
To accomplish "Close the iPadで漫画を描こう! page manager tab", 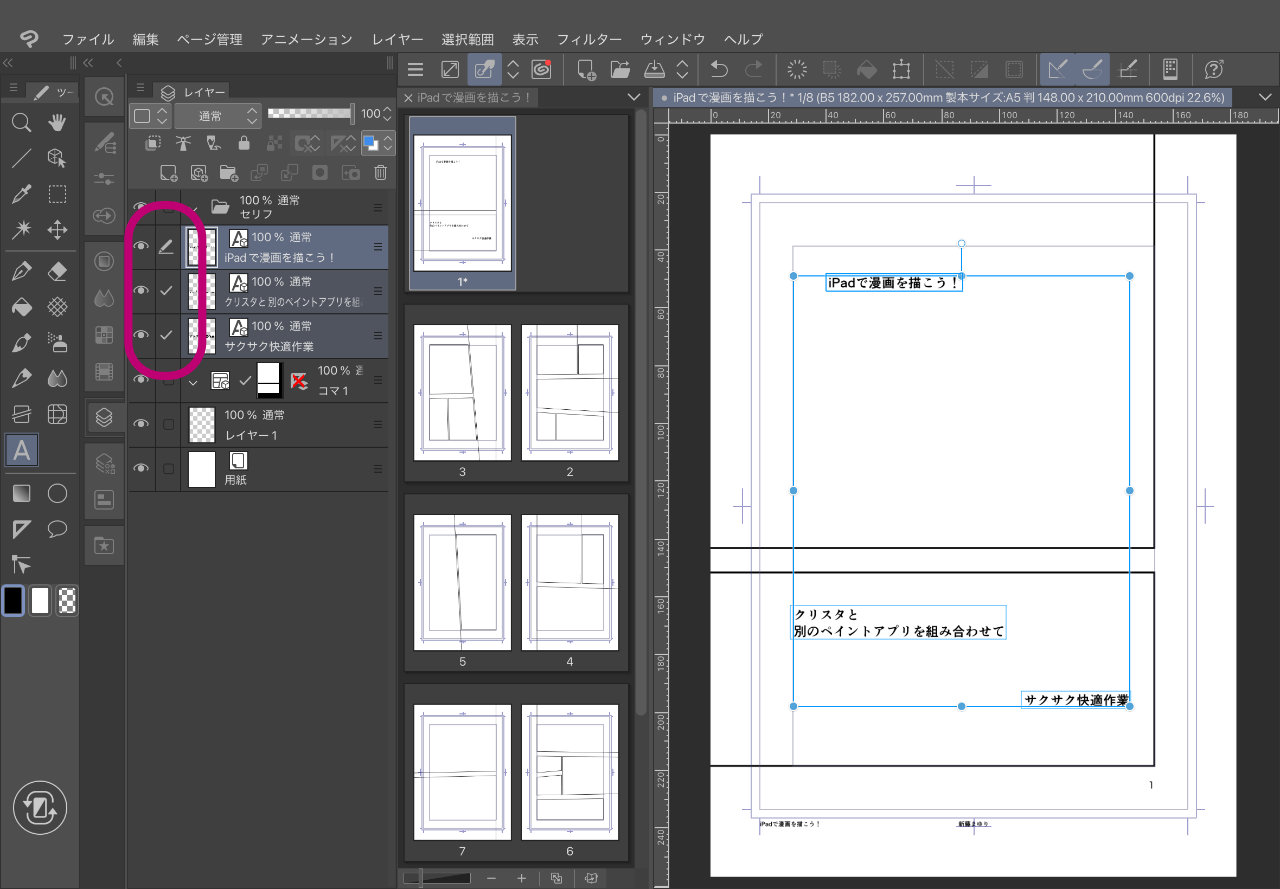I will [x=408, y=97].
